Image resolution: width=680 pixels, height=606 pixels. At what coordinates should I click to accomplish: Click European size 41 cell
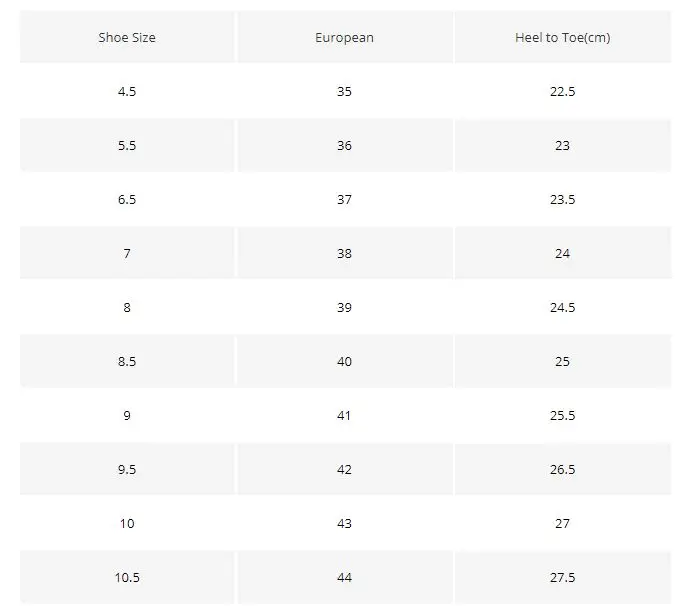point(345,415)
